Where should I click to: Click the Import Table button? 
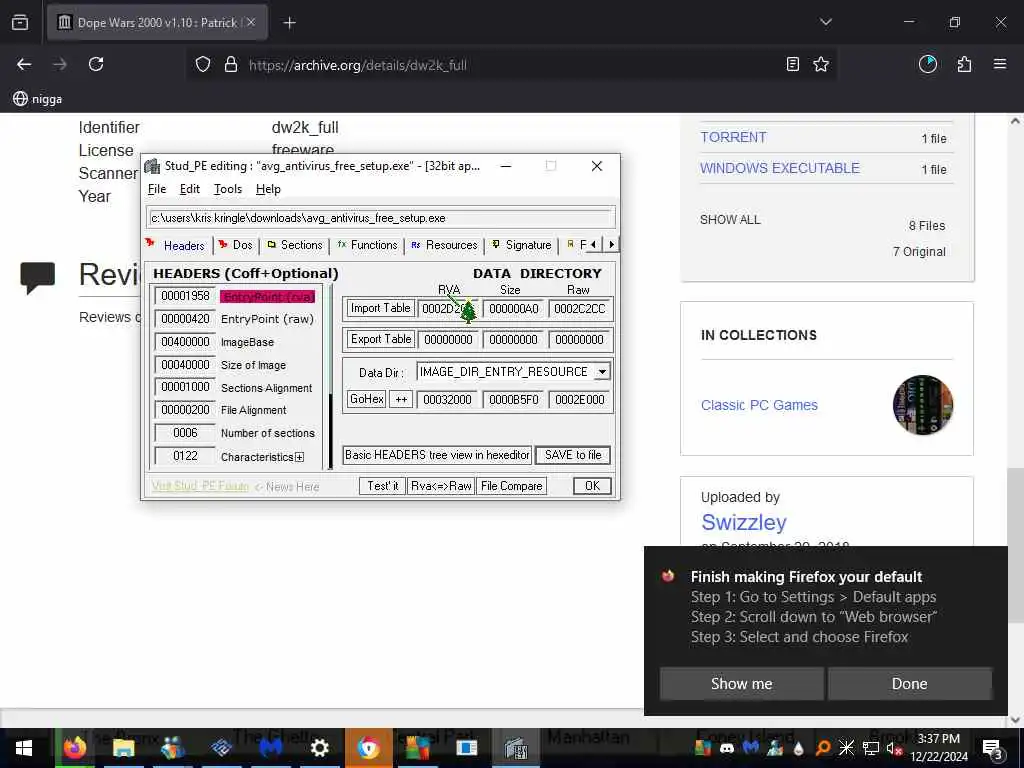(x=380, y=308)
